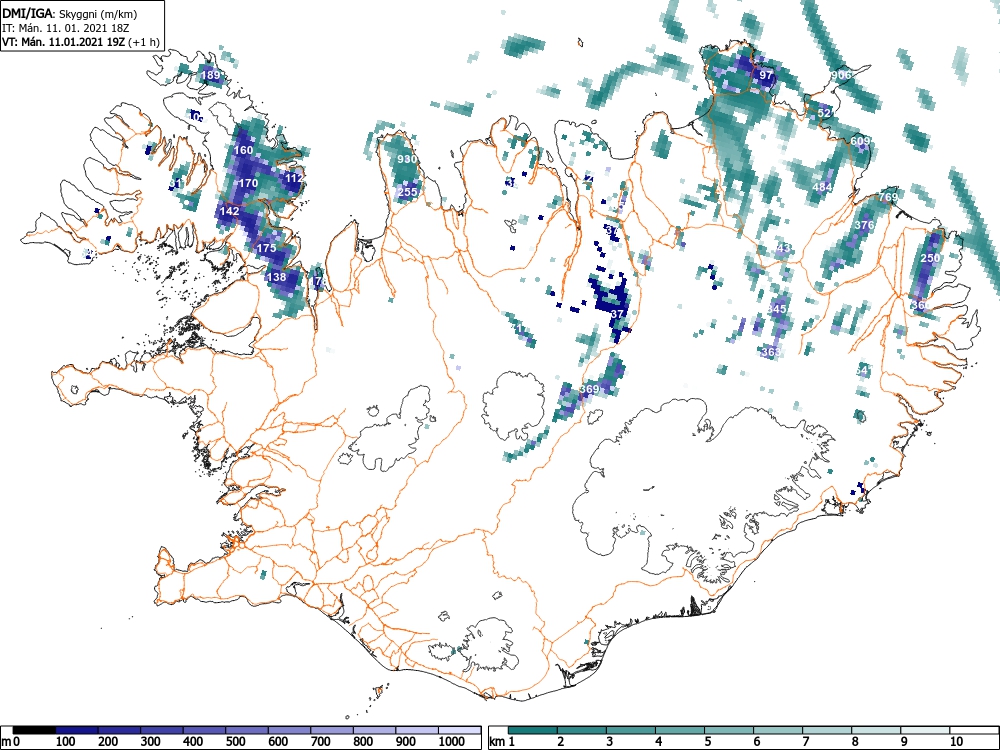
Task: Click the visibility value '138' on the map
Action: pos(277,277)
